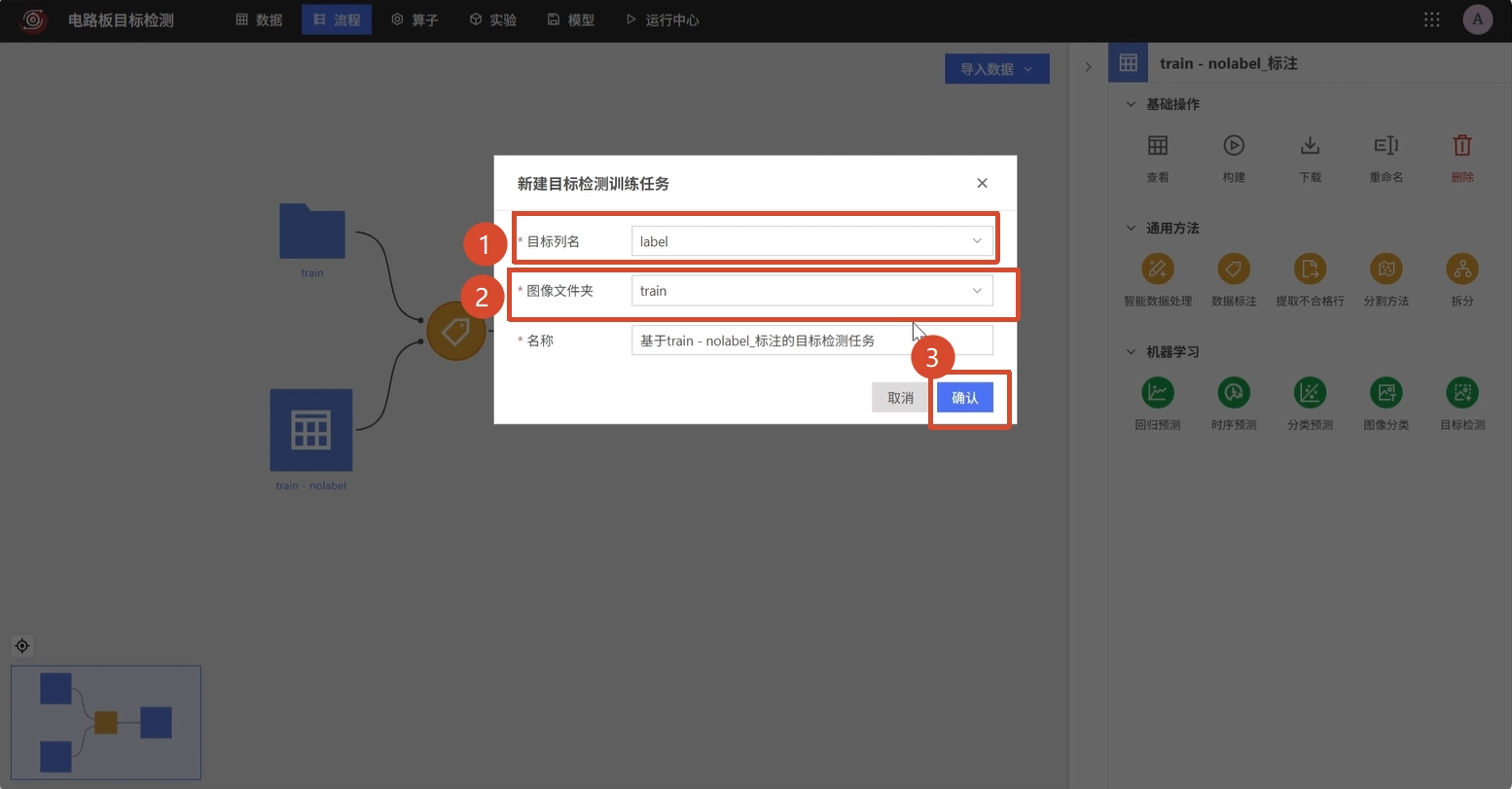Open the 图像文件夹 train dropdown

coord(811,291)
